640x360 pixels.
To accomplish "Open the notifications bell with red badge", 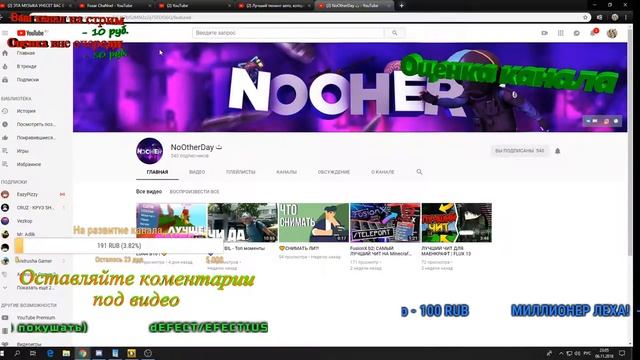I will tap(593, 32).
